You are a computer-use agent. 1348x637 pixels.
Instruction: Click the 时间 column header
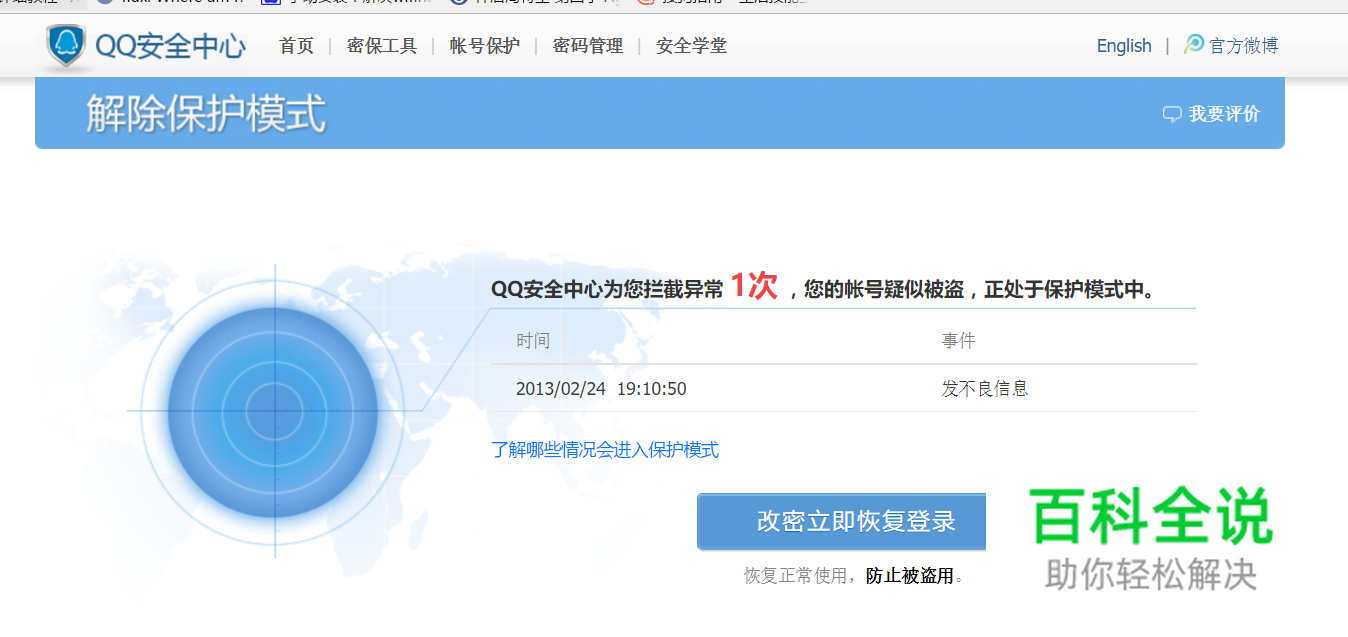pos(533,341)
